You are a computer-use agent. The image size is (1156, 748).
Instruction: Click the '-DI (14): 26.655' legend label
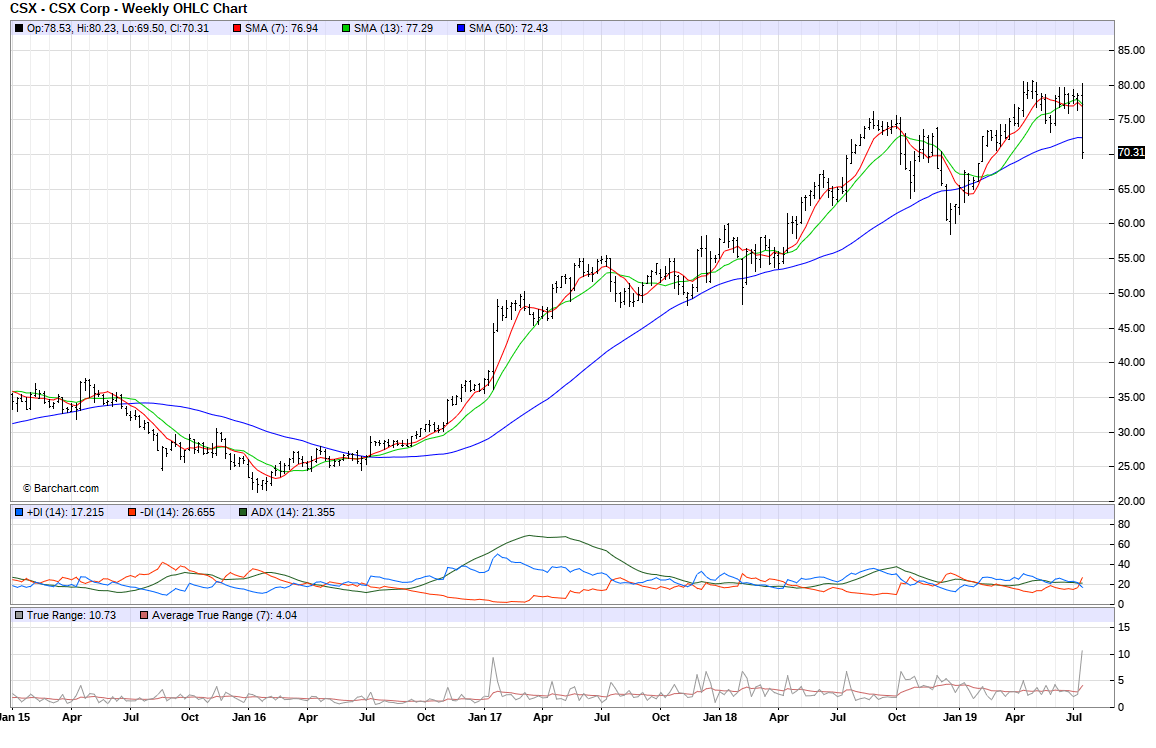point(178,512)
